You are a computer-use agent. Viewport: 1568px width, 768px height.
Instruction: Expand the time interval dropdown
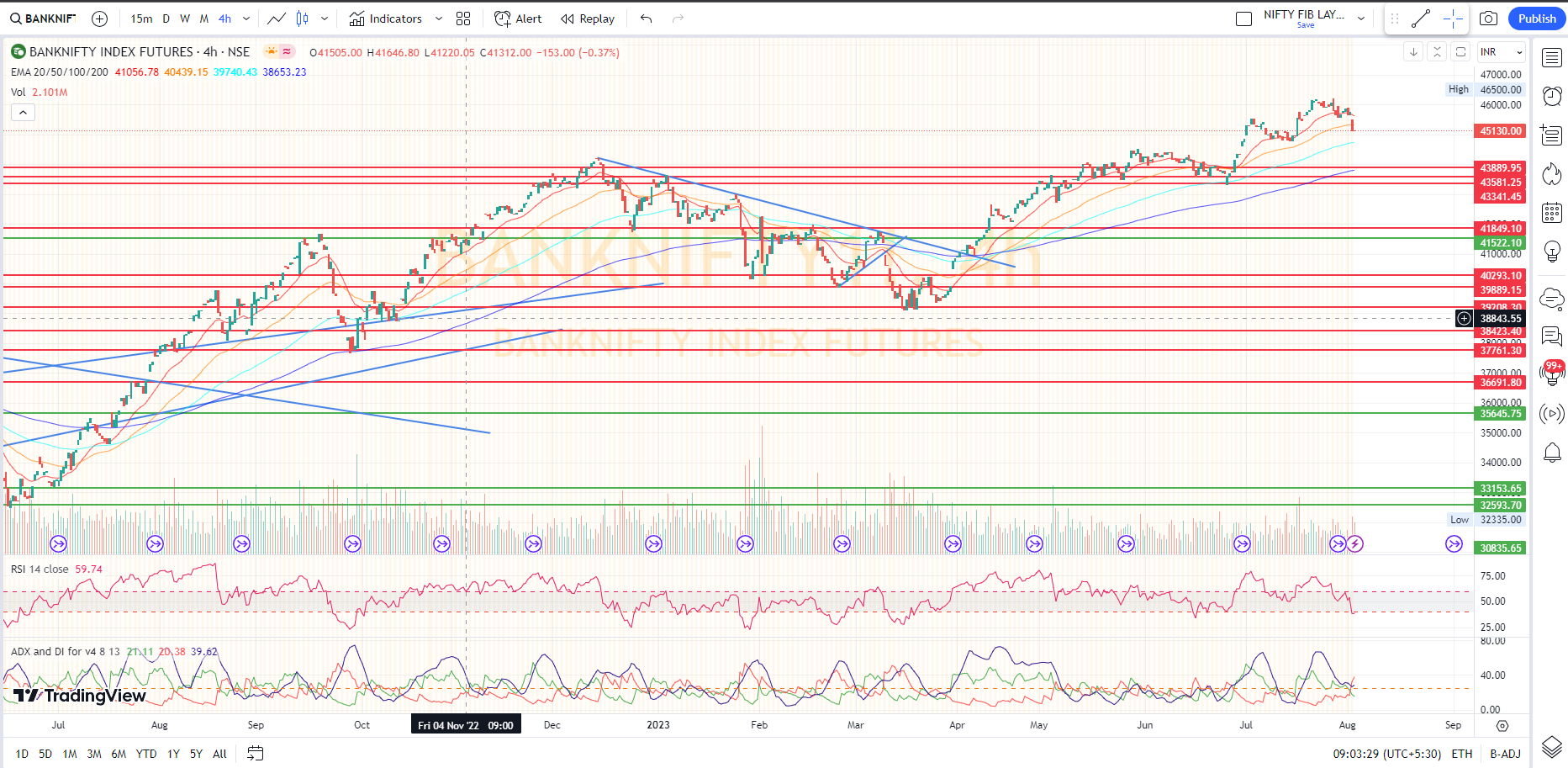pyautogui.click(x=246, y=19)
